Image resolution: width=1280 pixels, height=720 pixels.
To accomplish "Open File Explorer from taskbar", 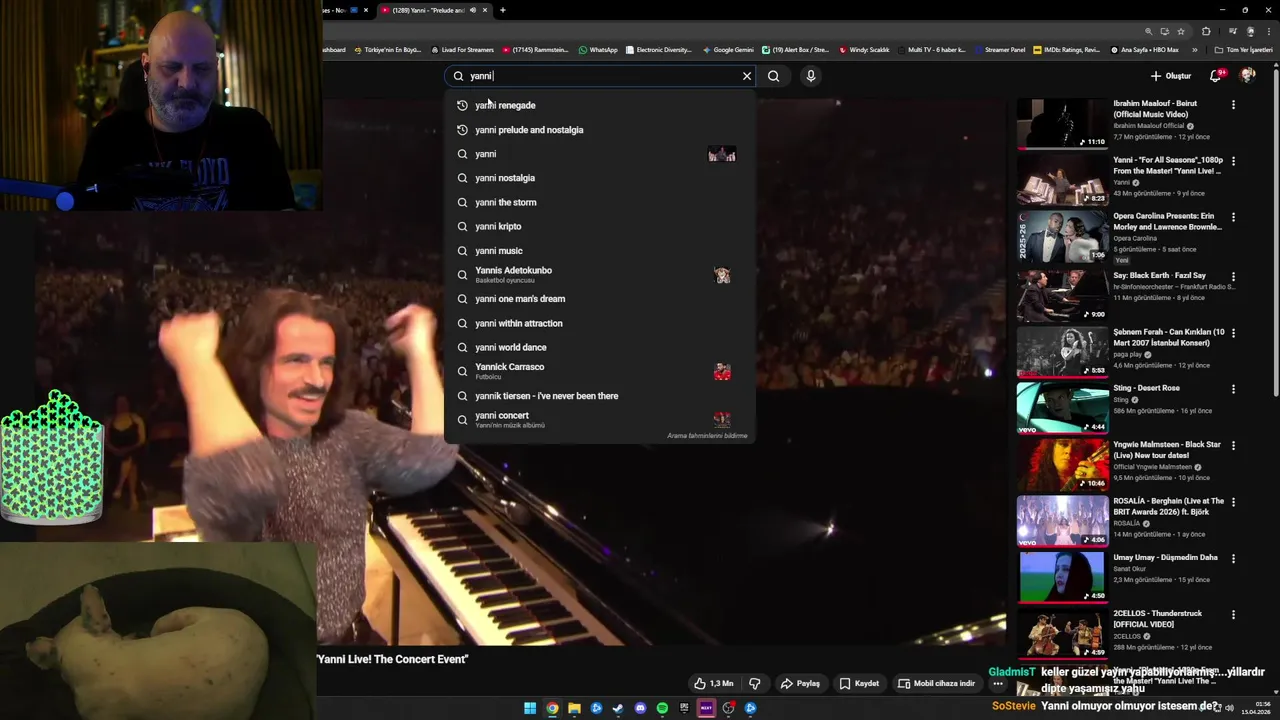I will 574,708.
